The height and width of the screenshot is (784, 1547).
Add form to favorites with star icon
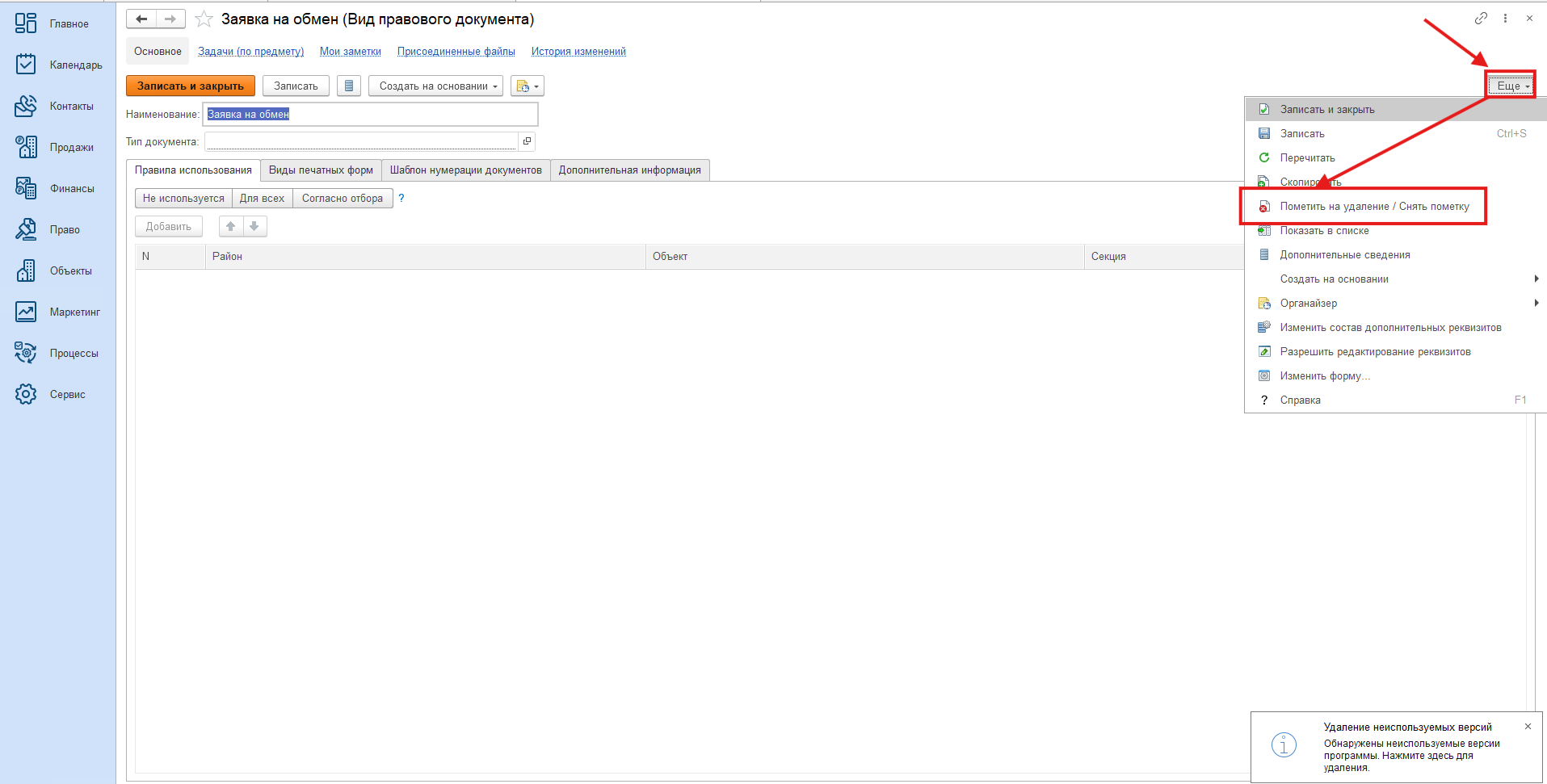(x=204, y=19)
